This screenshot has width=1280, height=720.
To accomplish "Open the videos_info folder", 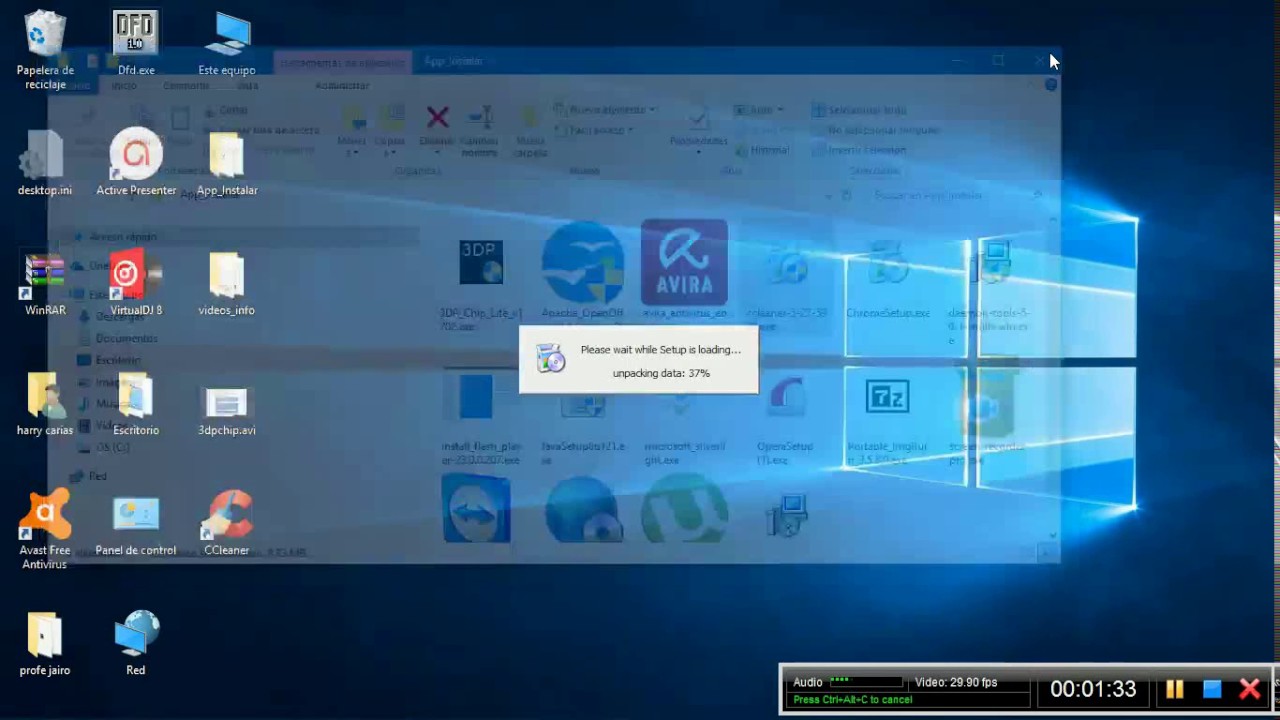I will click(227, 284).
